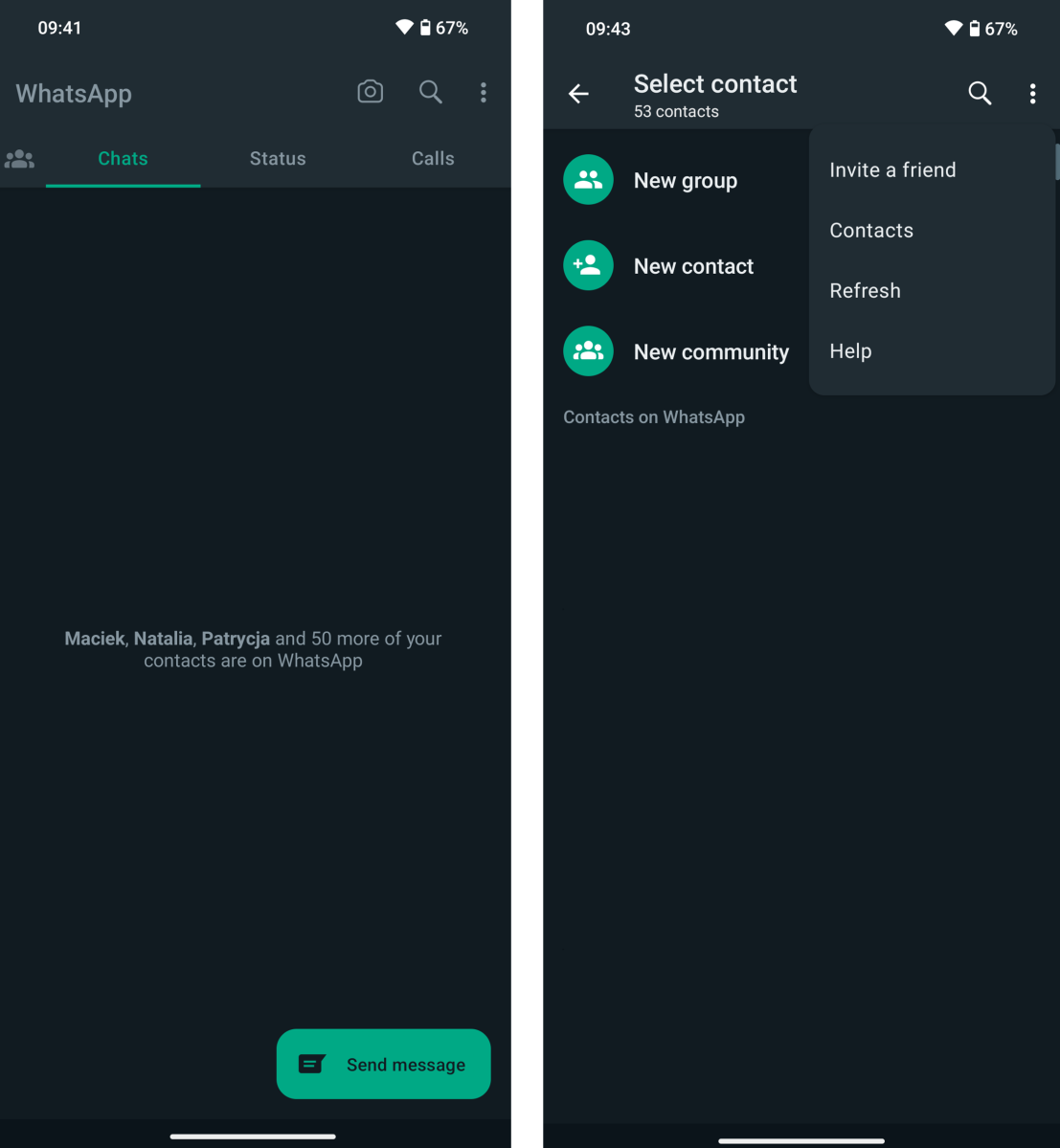Image resolution: width=1060 pixels, height=1148 pixels.
Task: Search contacts on Select contact screen
Action: [x=980, y=93]
